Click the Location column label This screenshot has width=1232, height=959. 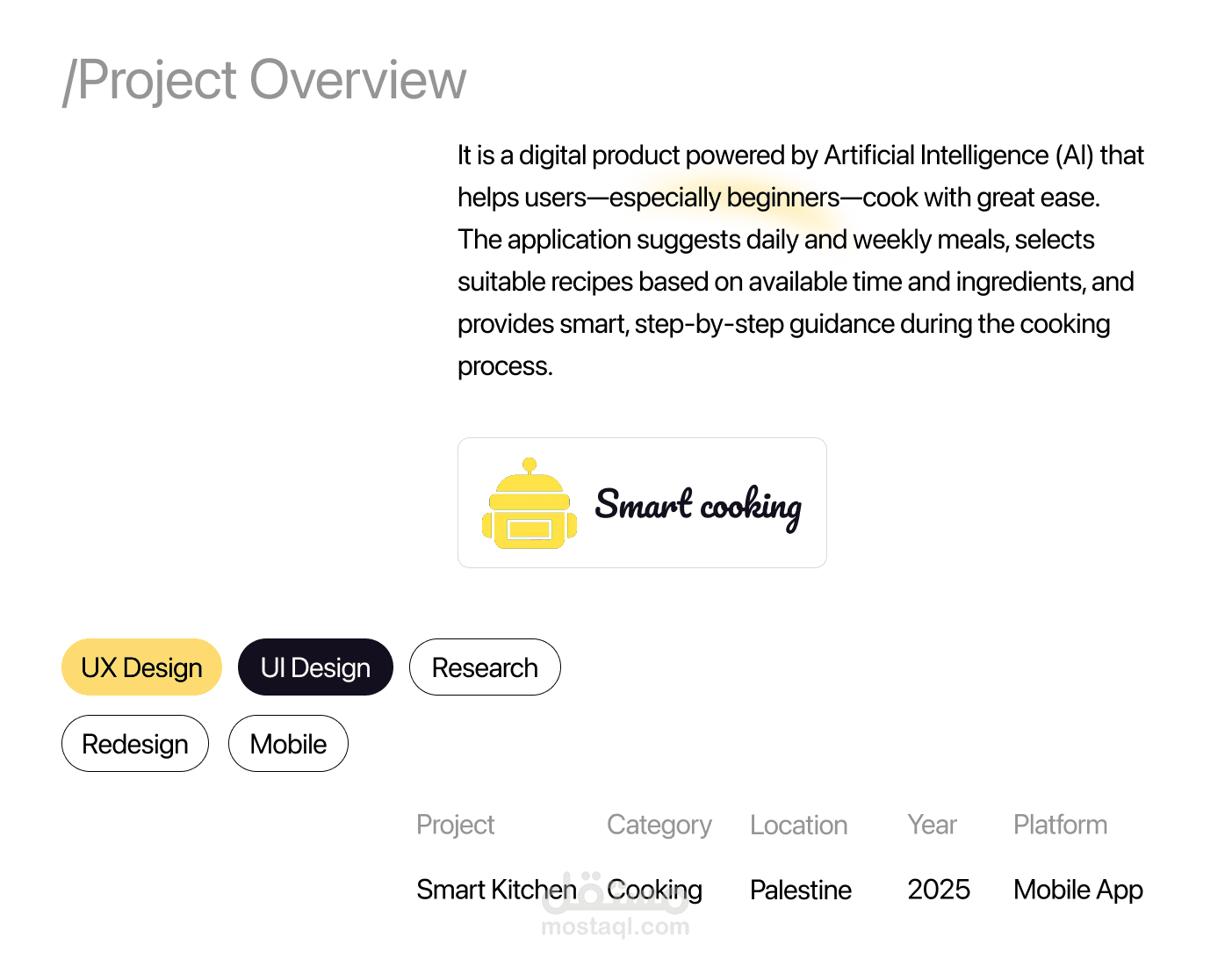[x=798, y=825]
